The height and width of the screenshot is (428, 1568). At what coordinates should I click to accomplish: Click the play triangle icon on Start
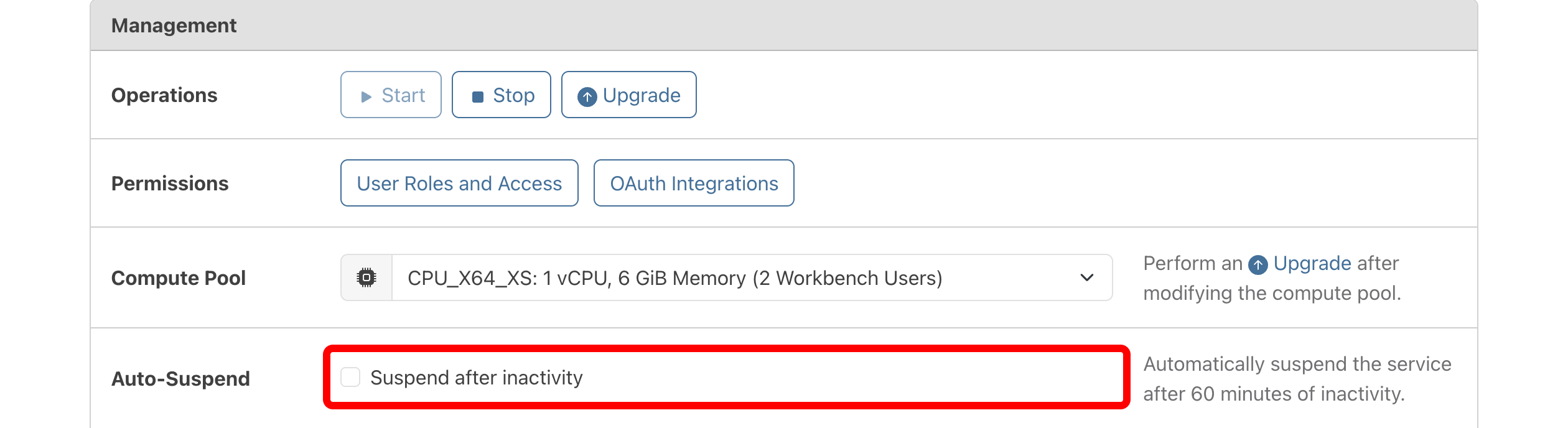point(366,96)
